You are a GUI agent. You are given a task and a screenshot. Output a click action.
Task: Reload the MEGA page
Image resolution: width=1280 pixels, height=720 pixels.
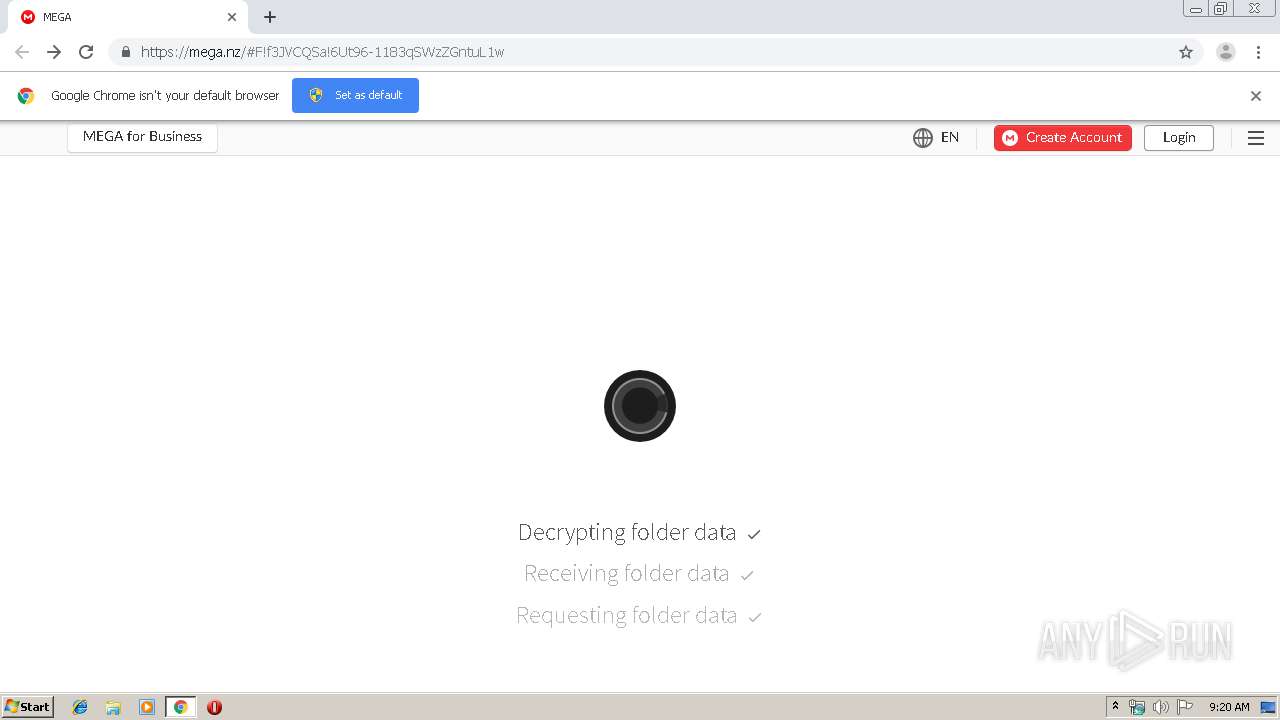(86, 52)
